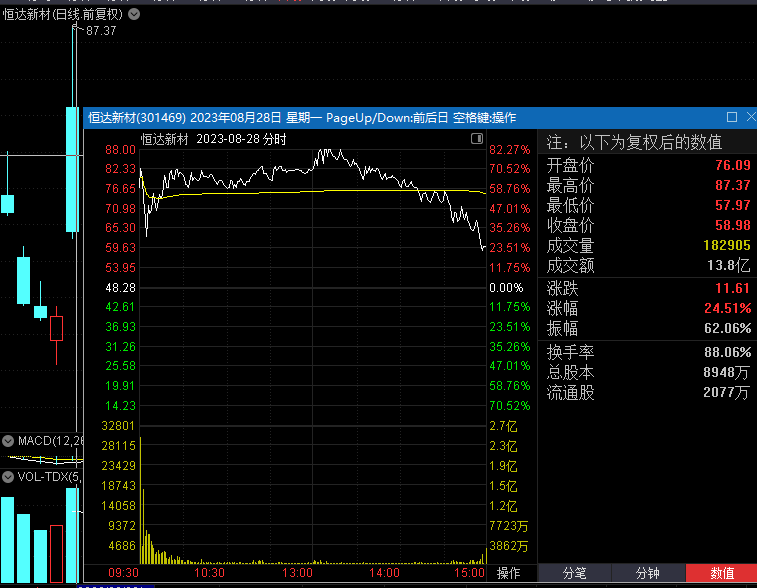Select the 成交量 value 182905
This screenshot has width=757, height=588.
[x=727, y=245]
